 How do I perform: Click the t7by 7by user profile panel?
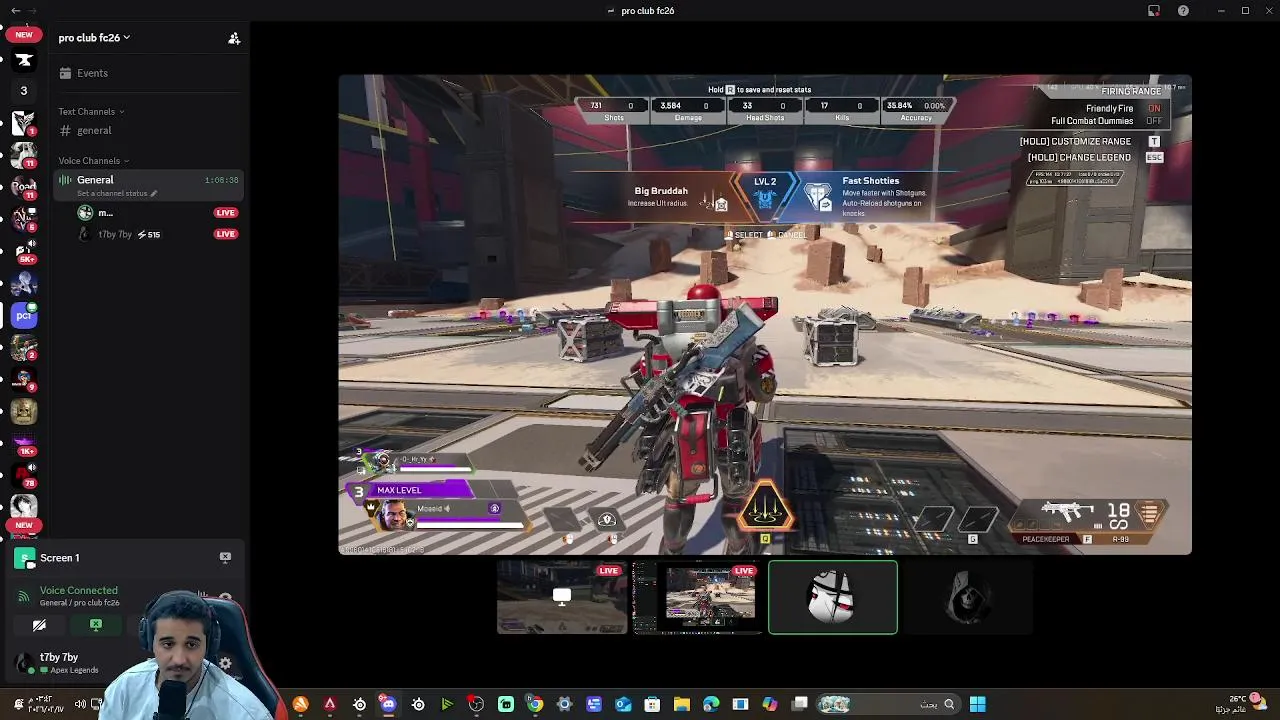(60, 663)
